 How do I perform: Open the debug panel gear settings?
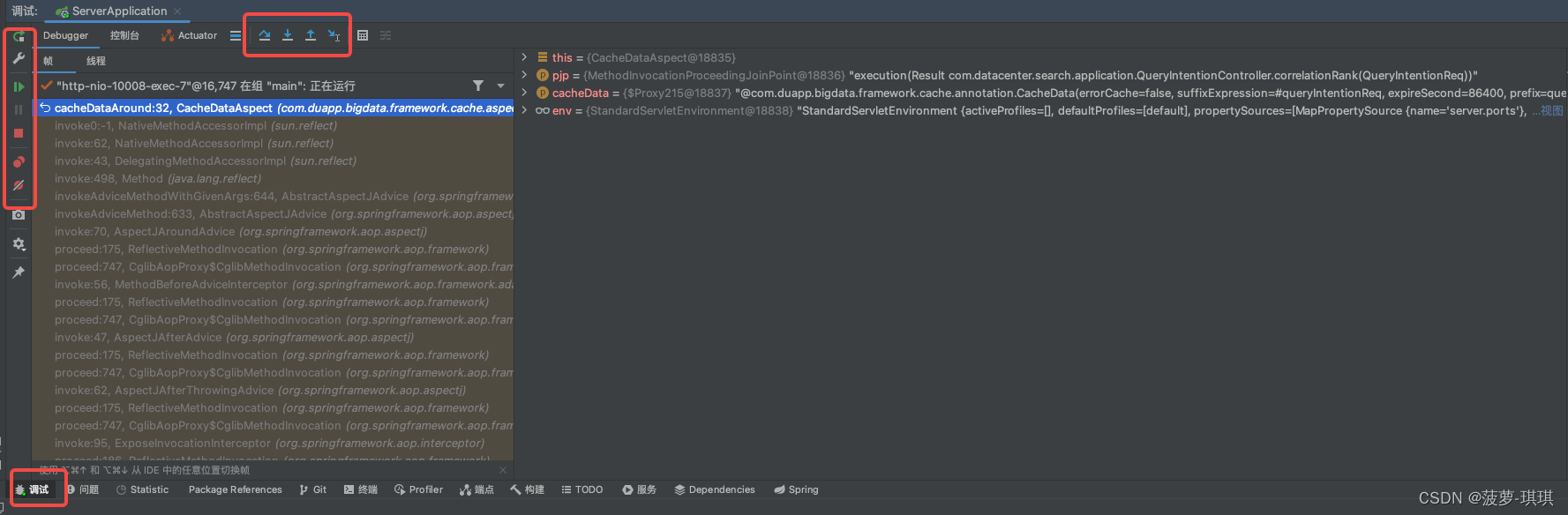click(x=19, y=244)
